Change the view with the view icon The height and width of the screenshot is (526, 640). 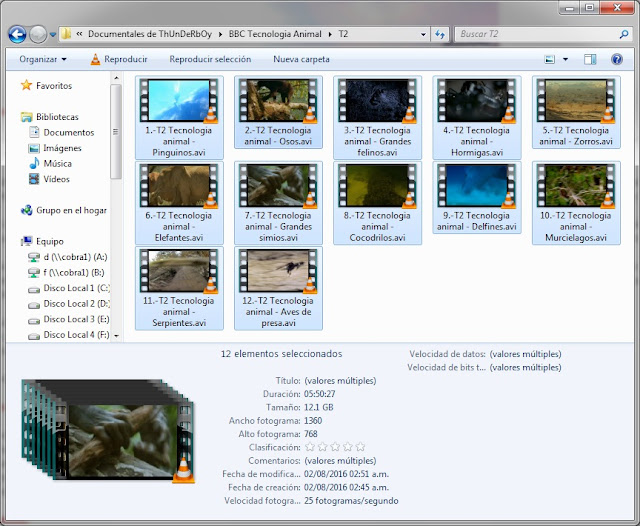click(x=549, y=60)
